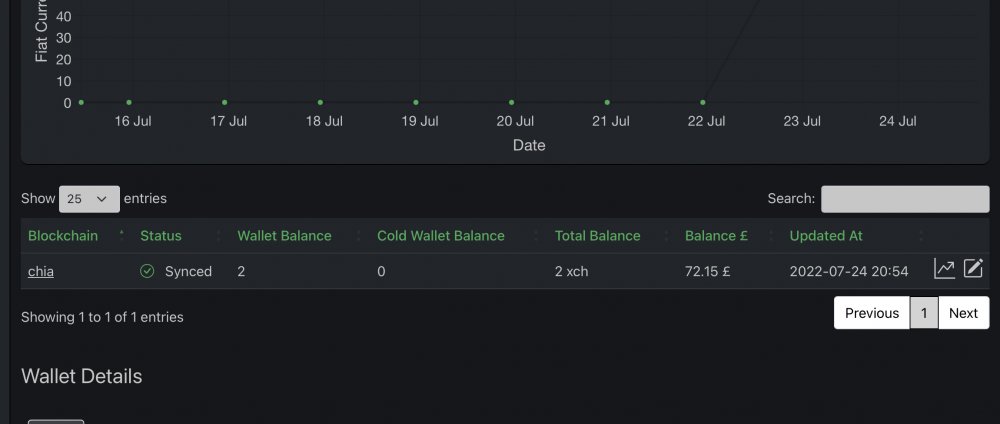Sort by Balance £ column
This screenshot has width=1000, height=424.
[x=716, y=236]
